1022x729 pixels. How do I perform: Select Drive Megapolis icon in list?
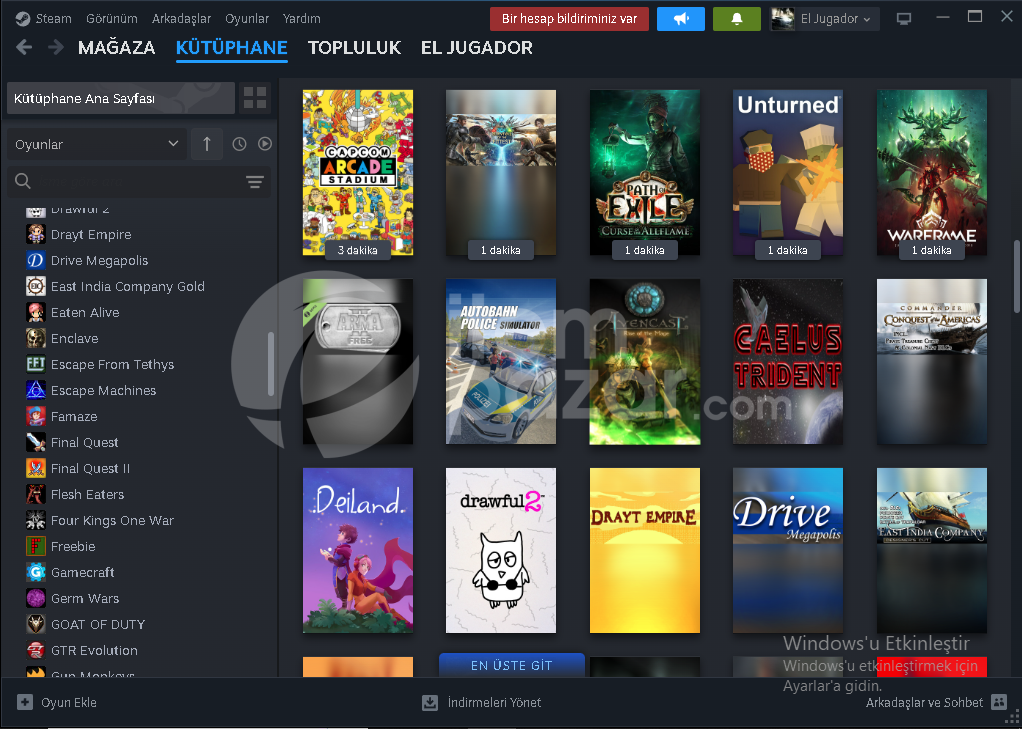pos(35,260)
